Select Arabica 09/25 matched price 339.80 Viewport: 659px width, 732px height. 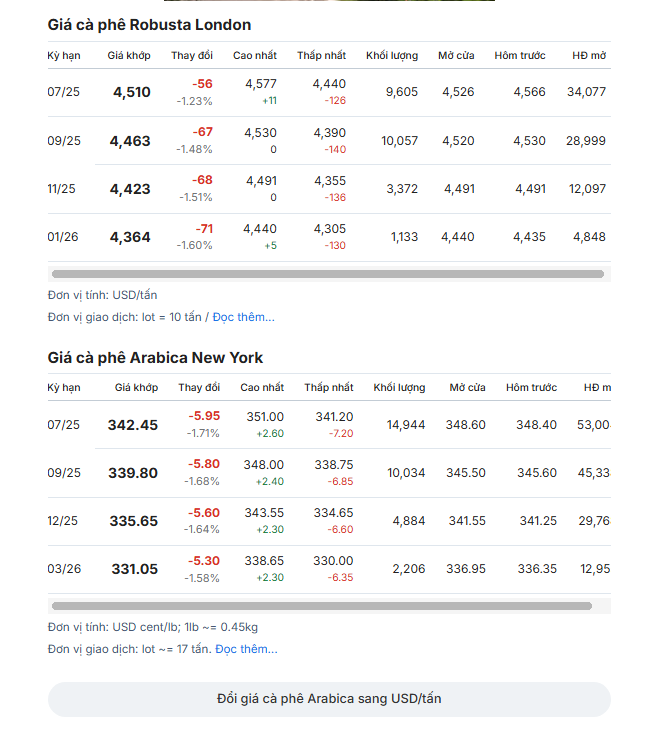133,473
